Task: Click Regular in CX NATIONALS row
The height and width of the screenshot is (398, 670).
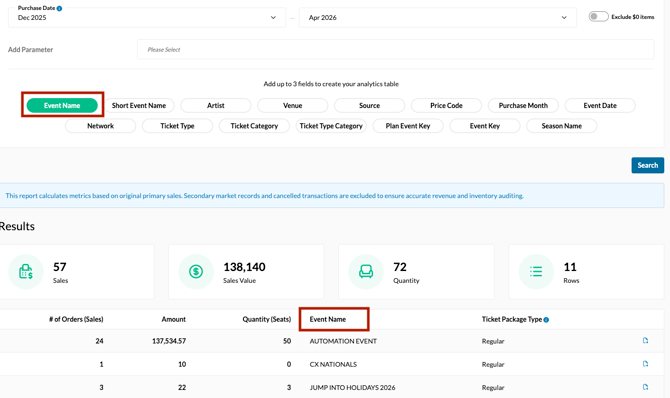Action: coord(493,364)
